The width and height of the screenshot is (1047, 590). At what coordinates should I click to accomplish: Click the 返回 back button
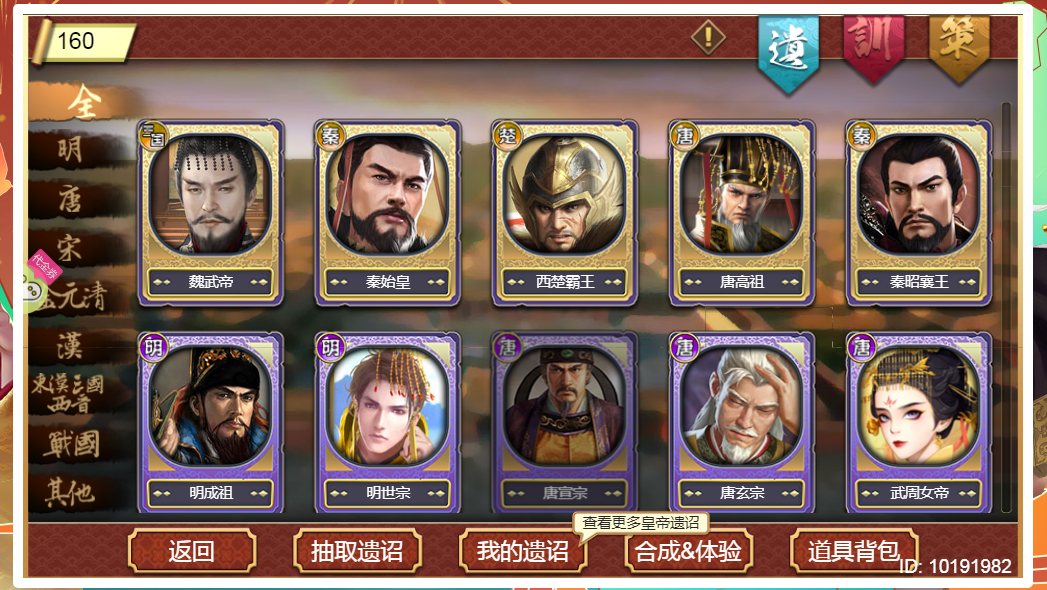[x=192, y=551]
